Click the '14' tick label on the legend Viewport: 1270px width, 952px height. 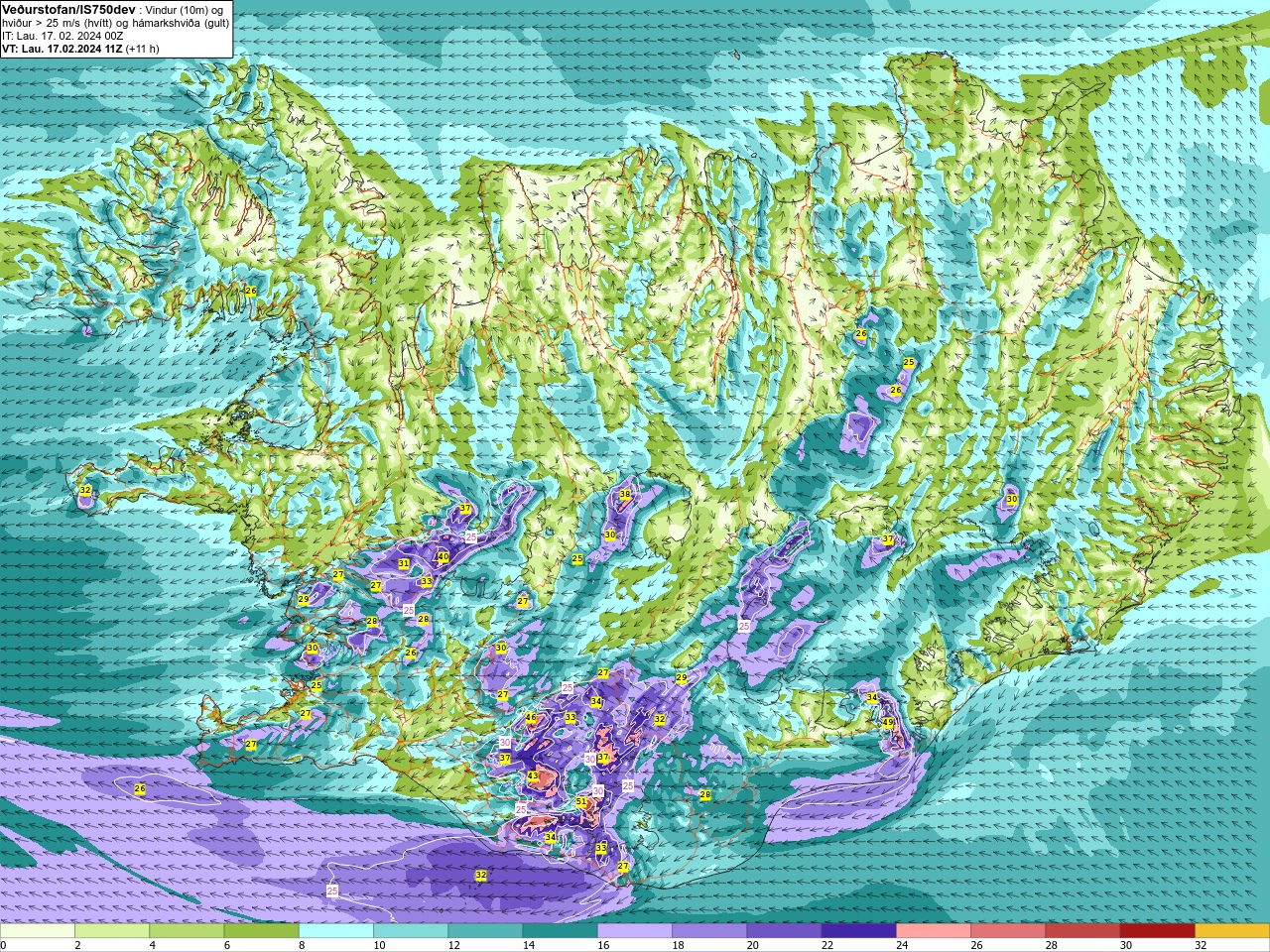coord(528,945)
